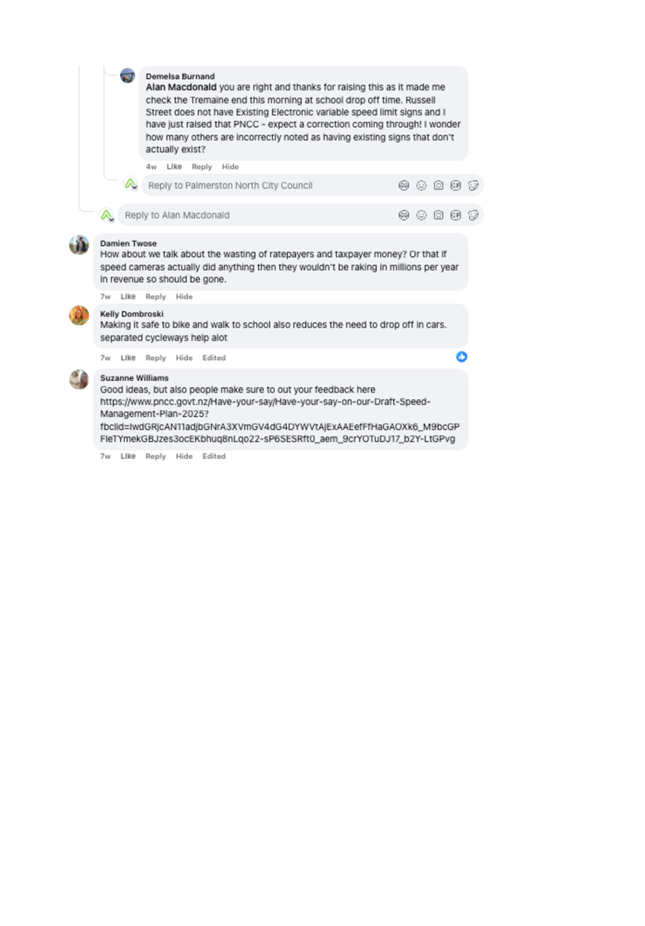Open avatar picker in Palmerston North reply box
Viewport: 645px width, 926px height.
click(403, 185)
